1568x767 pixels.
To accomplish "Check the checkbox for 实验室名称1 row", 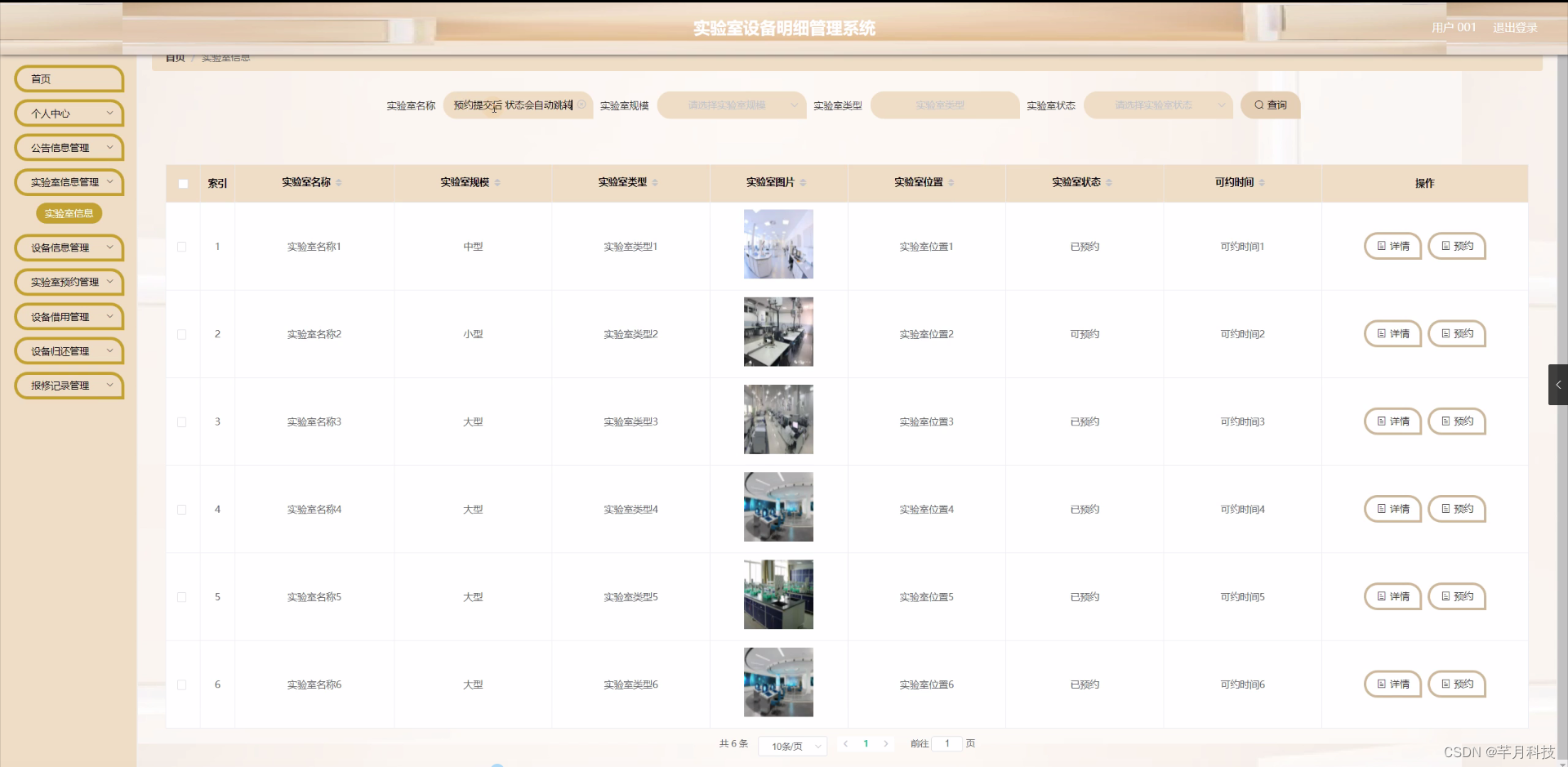I will 182,246.
